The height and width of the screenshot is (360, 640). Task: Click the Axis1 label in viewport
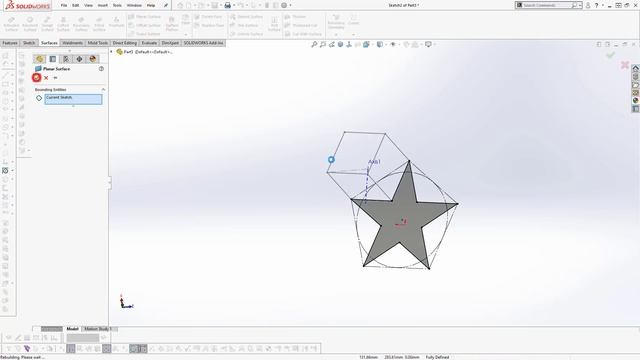click(374, 162)
